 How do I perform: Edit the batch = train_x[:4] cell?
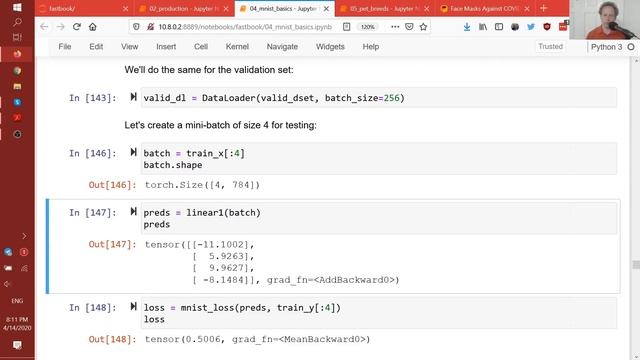(x=379, y=159)
